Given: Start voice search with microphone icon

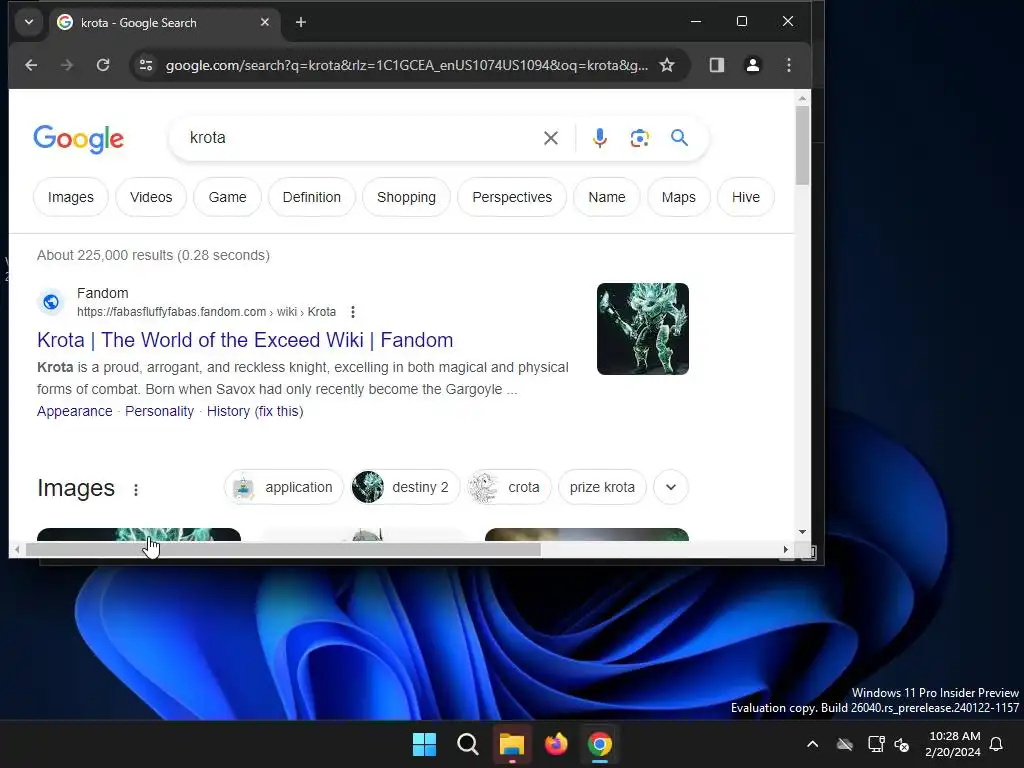Looking at the screenshot, I should coord(600,138).
